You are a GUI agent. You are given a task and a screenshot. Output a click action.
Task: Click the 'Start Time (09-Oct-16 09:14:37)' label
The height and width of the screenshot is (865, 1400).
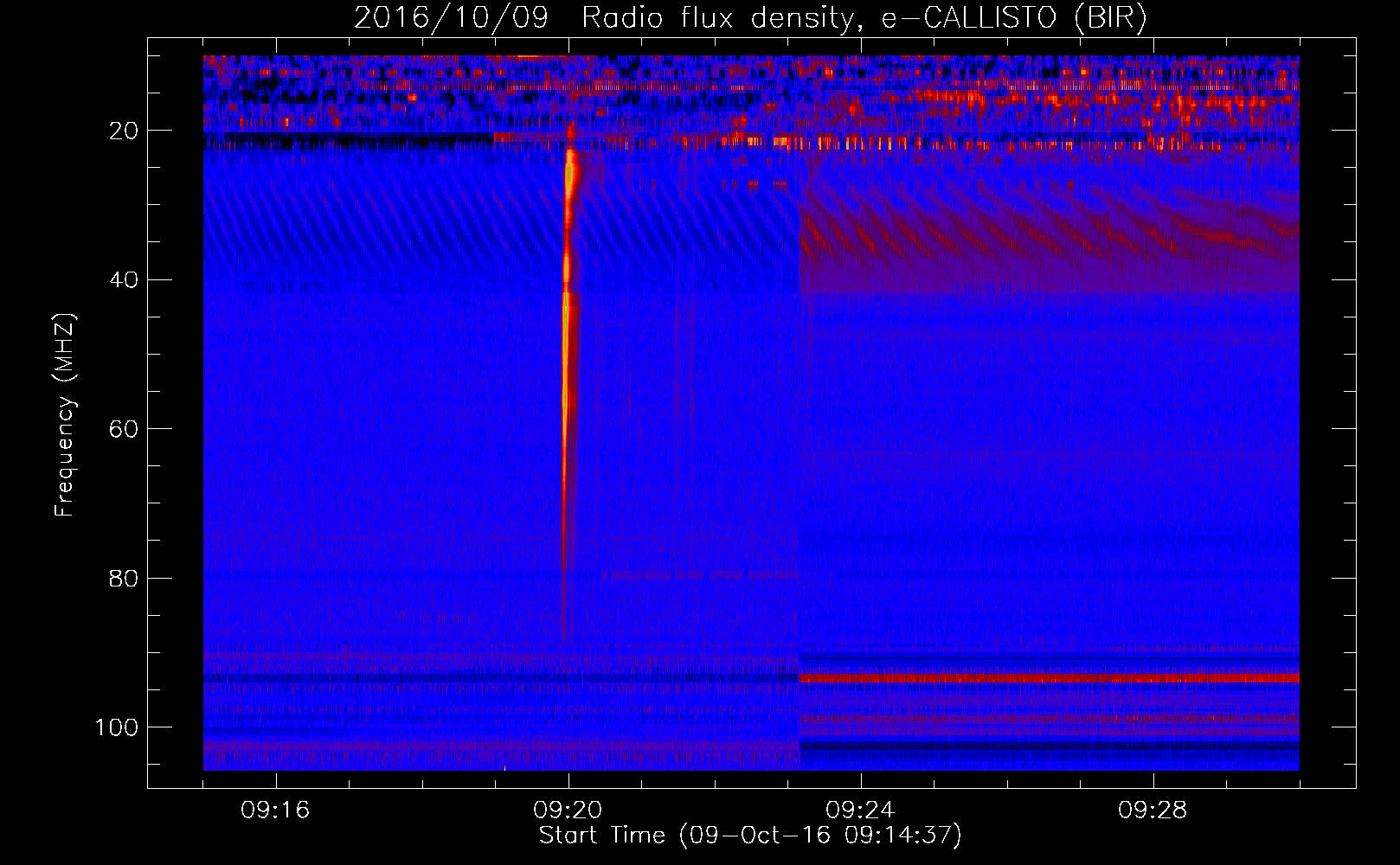click(750, 836)
